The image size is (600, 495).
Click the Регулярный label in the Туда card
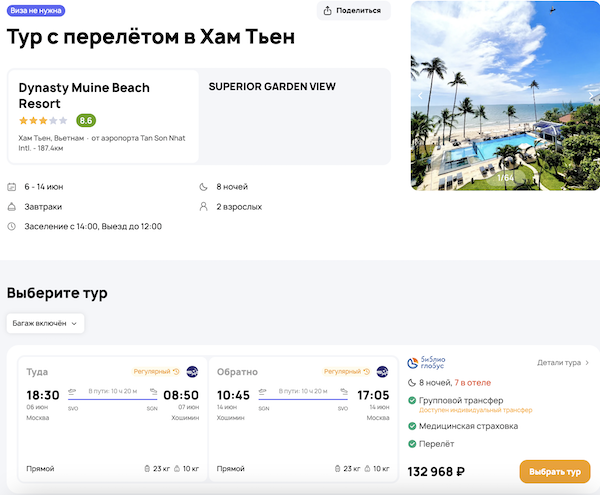pos(152,372)
